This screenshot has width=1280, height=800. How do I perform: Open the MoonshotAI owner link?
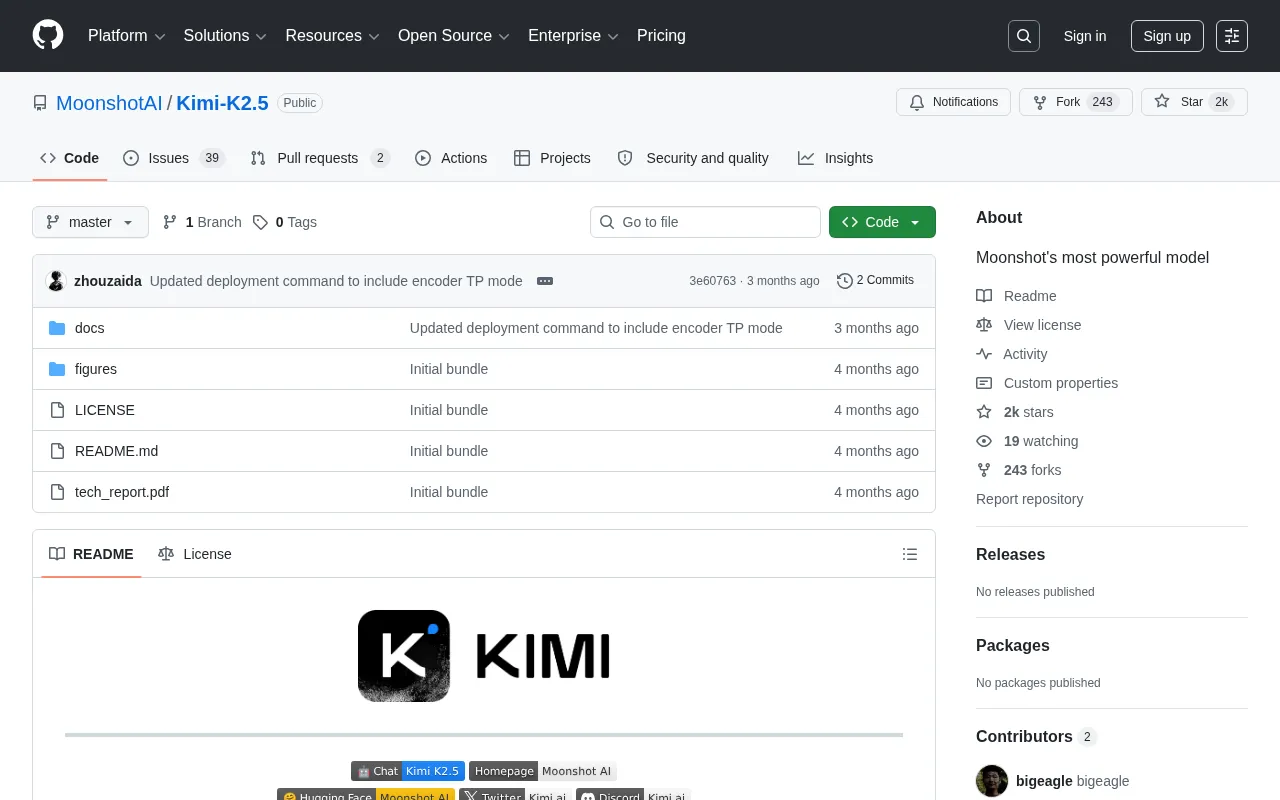[109, 103]
